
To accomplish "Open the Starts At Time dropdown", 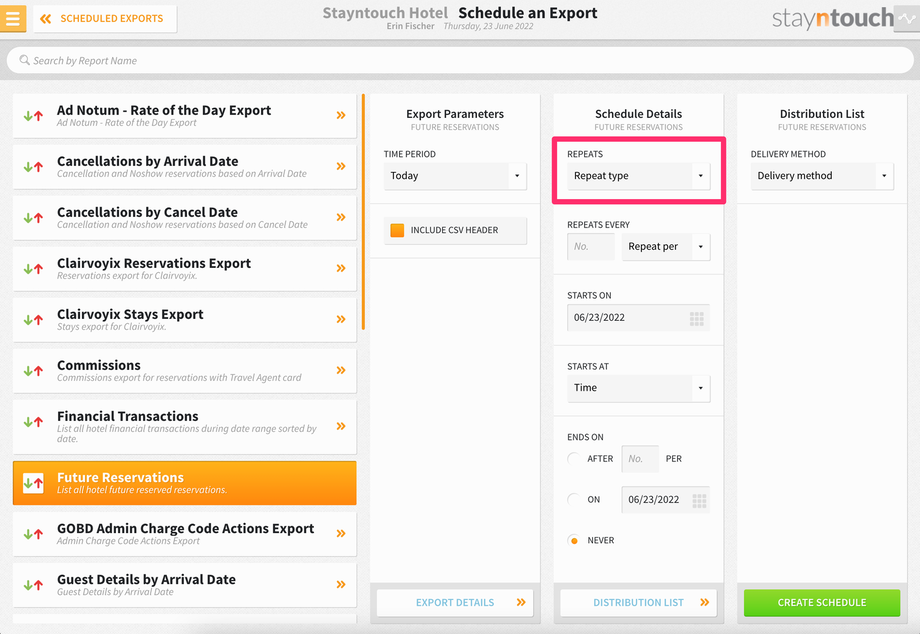I will pos(638,388).
